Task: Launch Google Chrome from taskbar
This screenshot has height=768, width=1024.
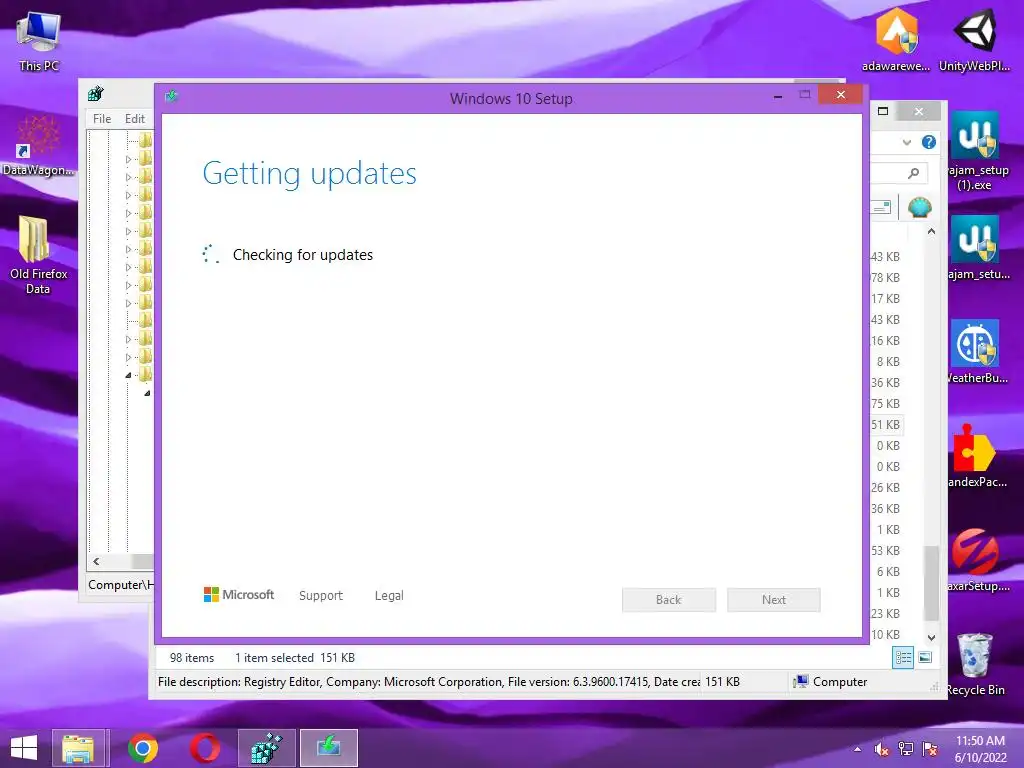Action: (142, 748)
